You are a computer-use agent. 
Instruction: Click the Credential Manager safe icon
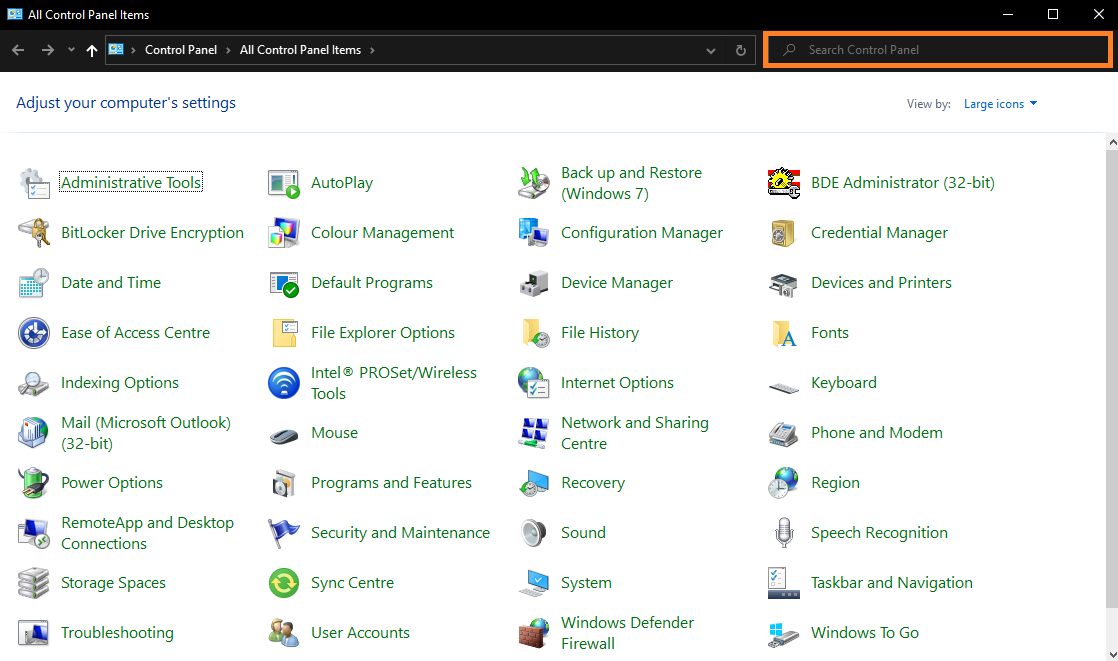click(784, 233)
